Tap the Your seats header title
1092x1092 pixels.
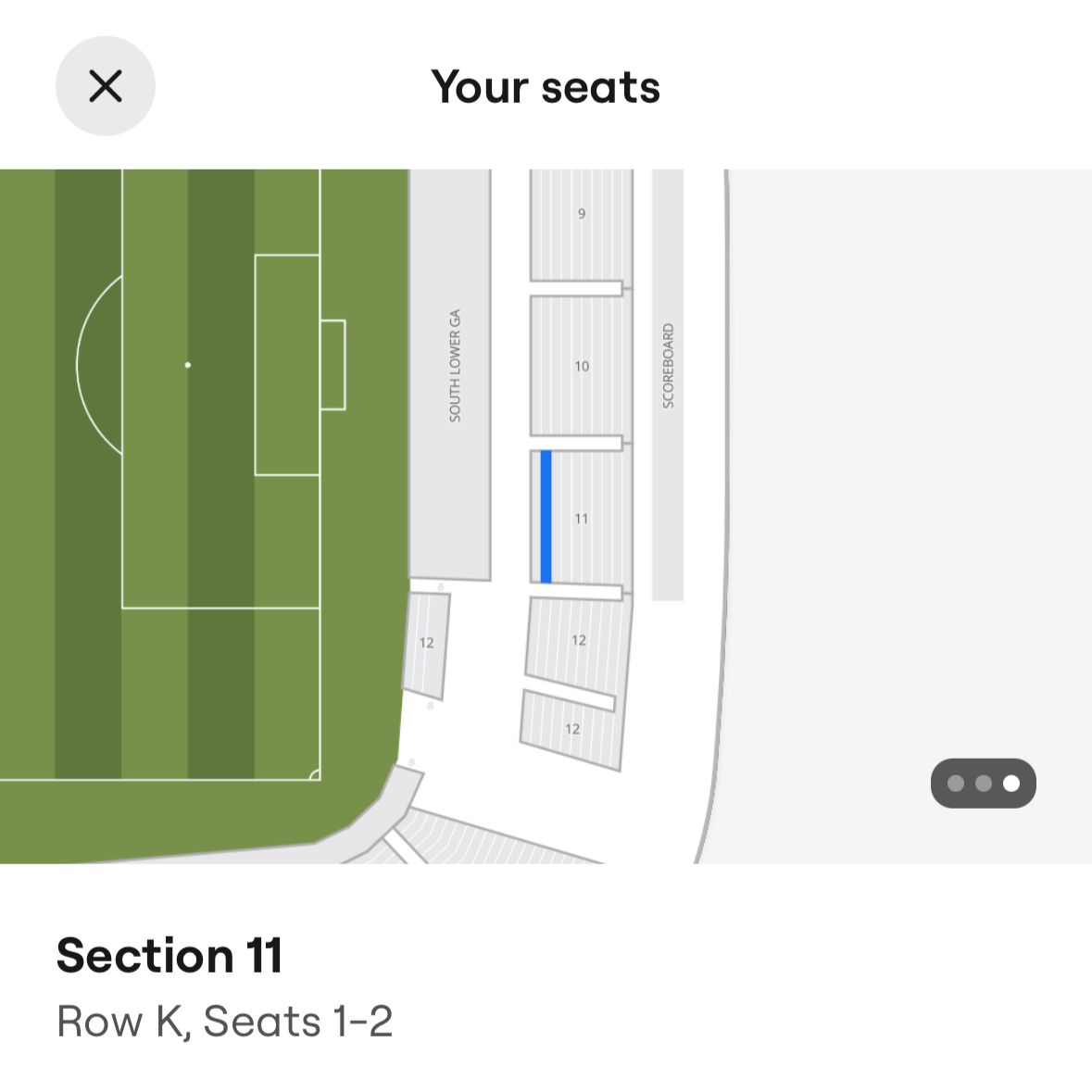546,87
